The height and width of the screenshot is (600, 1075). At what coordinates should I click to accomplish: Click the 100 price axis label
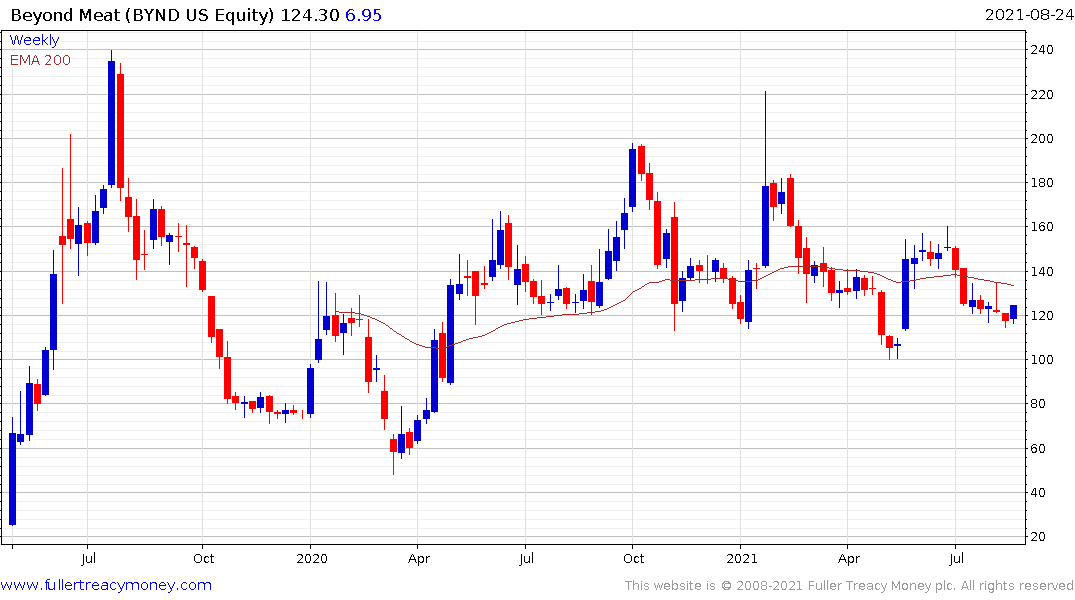coord(1041,359)
